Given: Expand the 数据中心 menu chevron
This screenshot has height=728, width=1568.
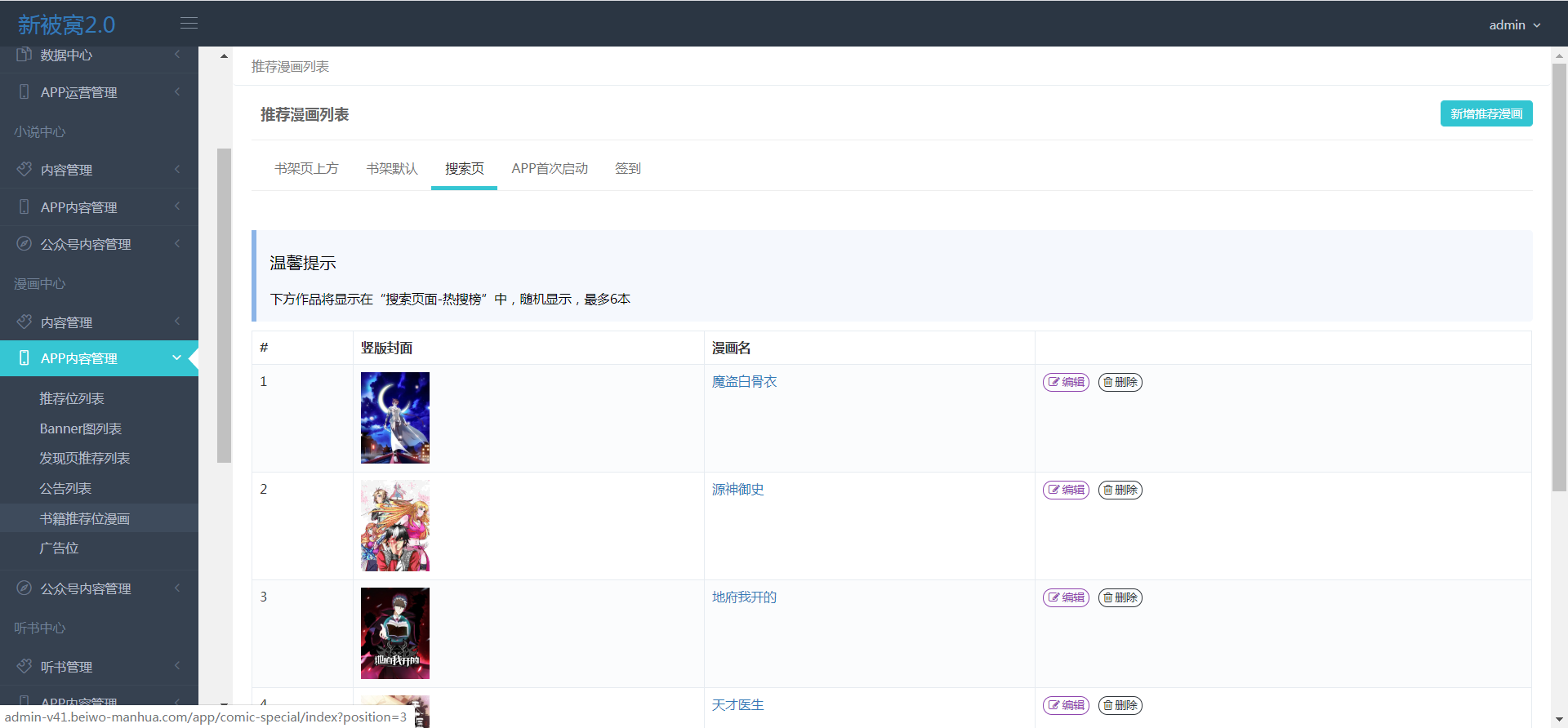Looking at the screenshot, I should [177, 55].
